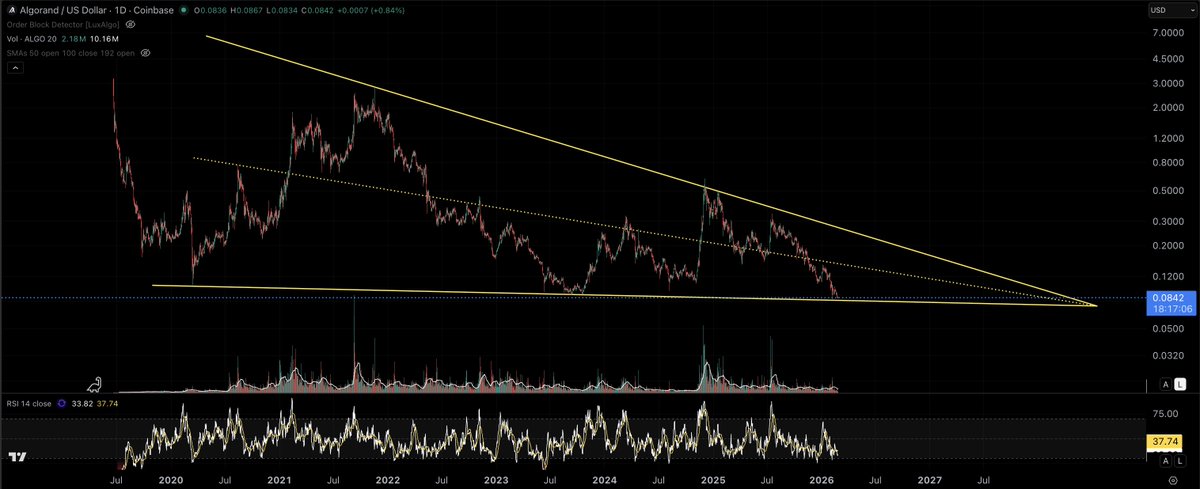Click the 0.8000 price axis label

click(x=1168, y=162)
